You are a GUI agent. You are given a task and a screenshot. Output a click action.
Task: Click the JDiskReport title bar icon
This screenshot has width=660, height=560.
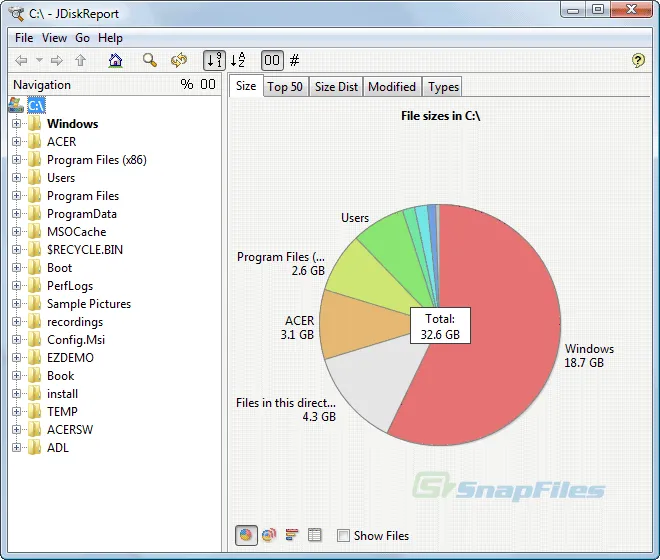coord(17,14)
